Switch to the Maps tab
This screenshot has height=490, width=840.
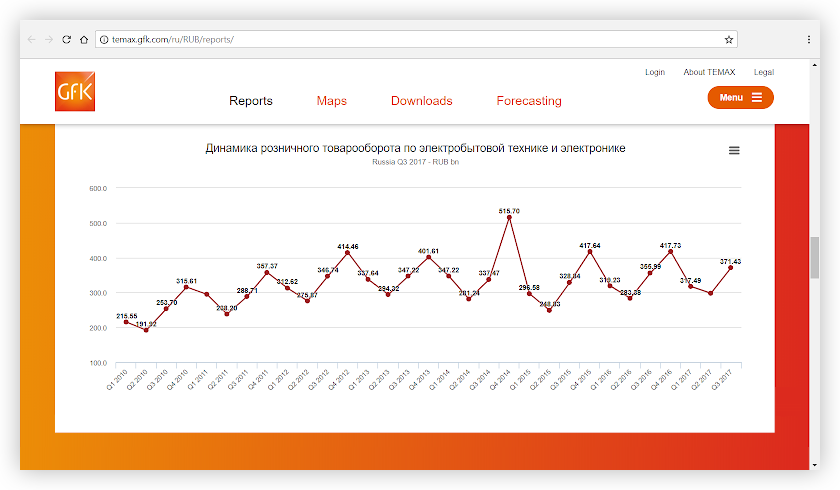(x=332, y=101)
